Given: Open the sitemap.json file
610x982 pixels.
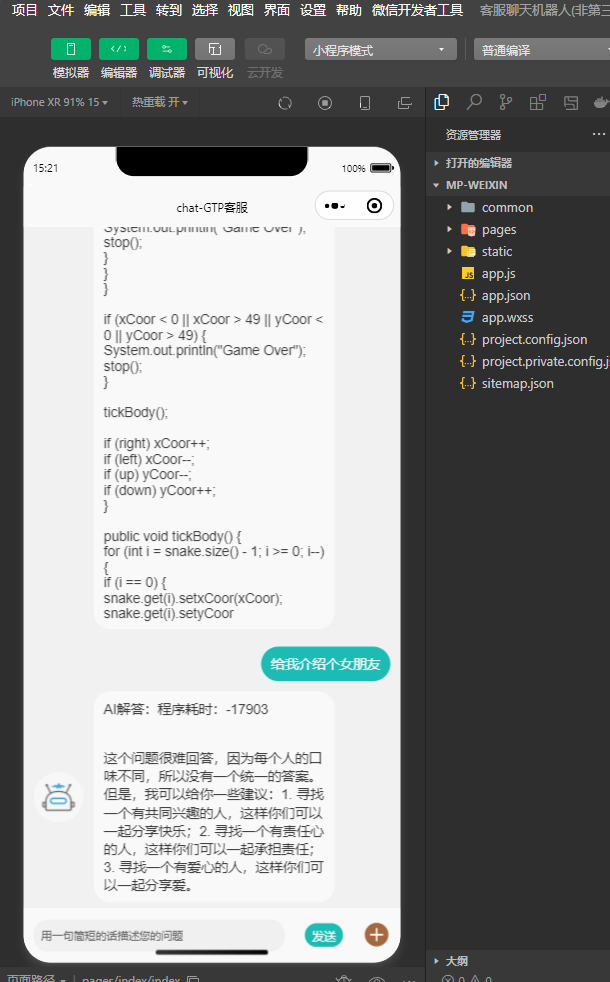Looking at the screenshot, I should pyautogui.click(x=518, y=383).
